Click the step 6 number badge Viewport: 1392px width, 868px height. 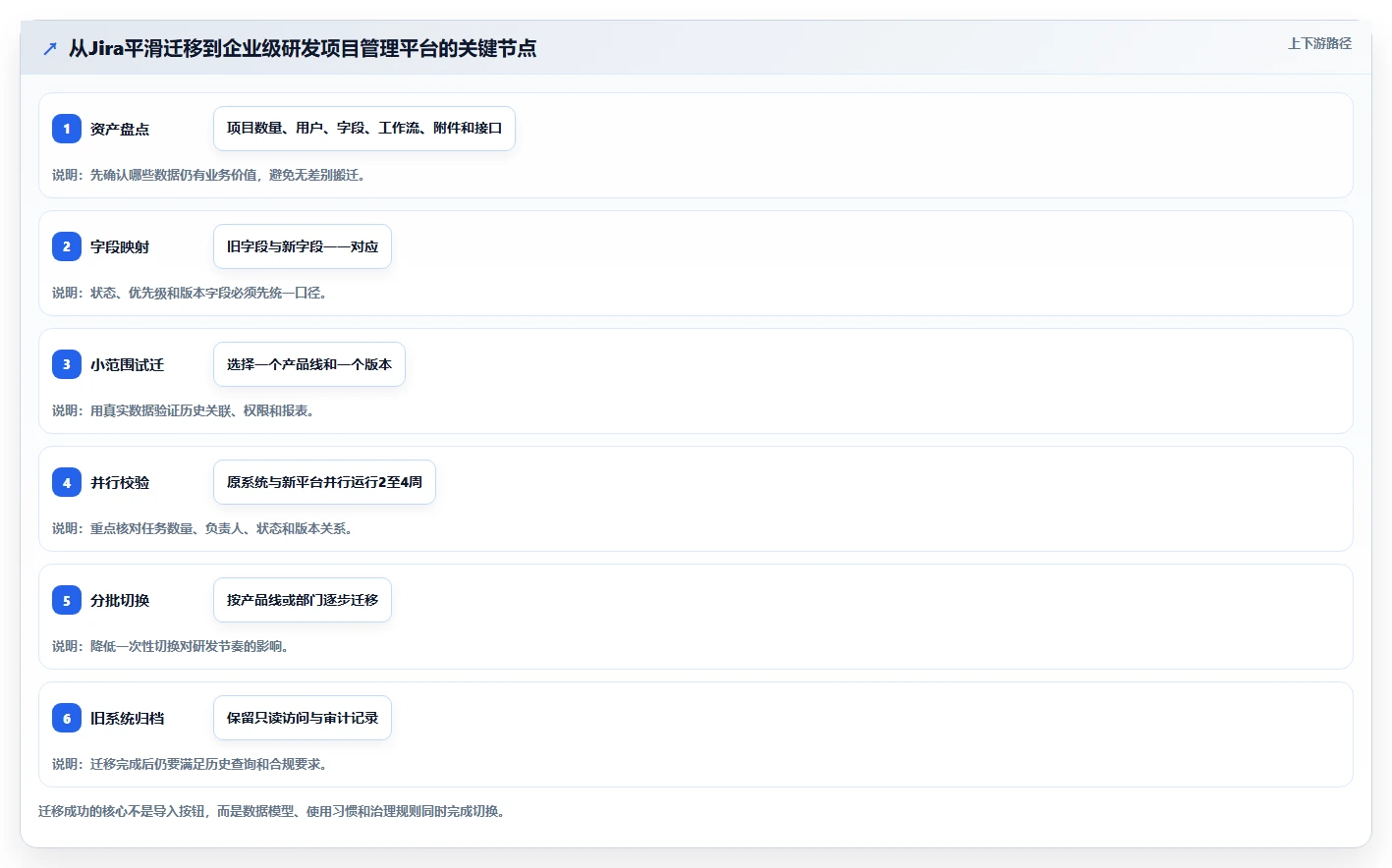[x=67, y=718]
